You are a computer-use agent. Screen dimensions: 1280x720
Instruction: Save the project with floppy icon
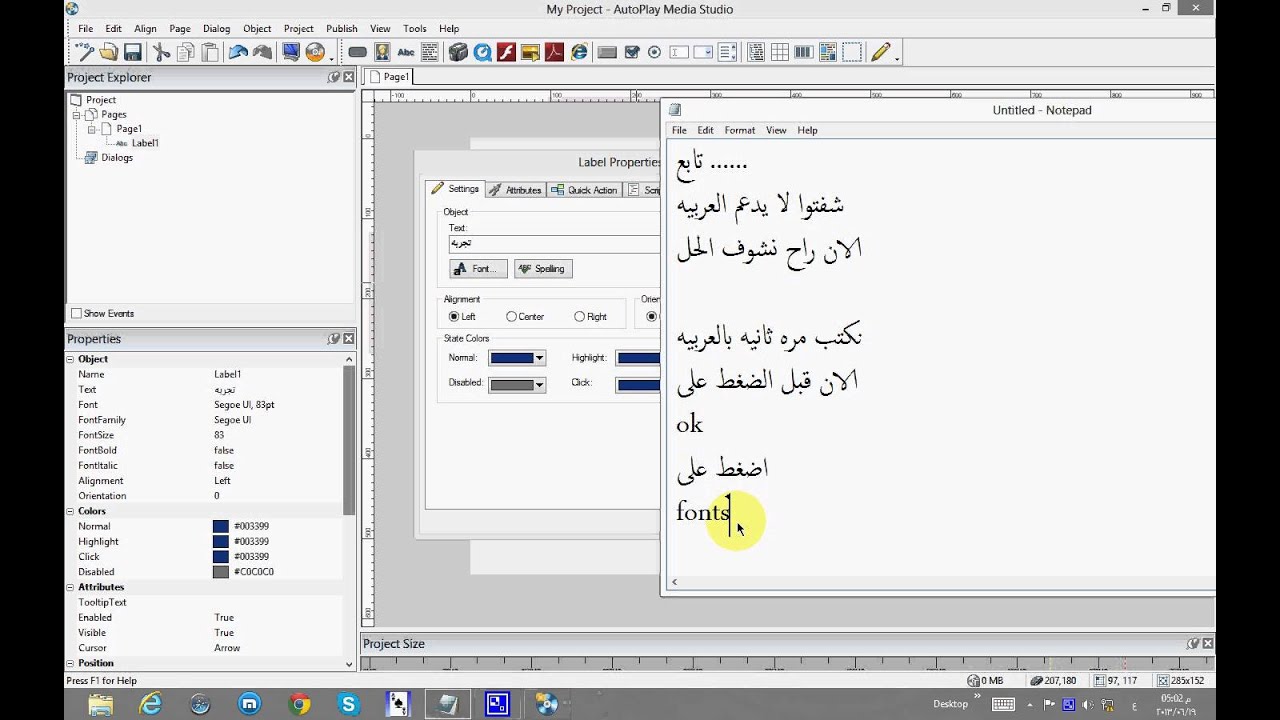pos(132,52)
